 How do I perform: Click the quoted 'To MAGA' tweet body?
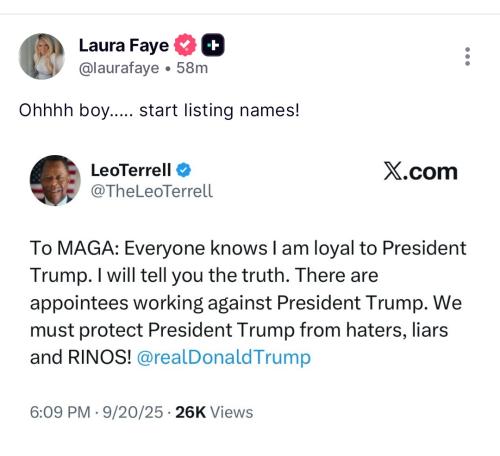click(248, 303)
